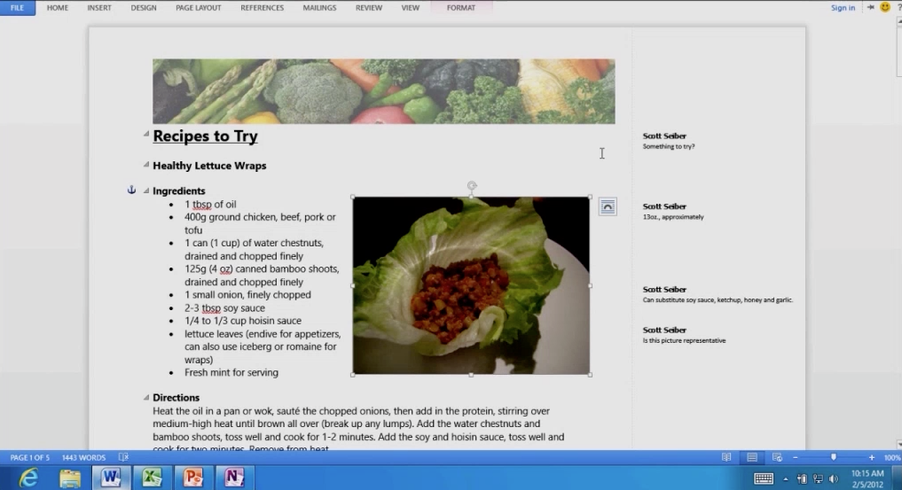The width and height of the screenshot is (902, 490).
Task: Click the smiley feedback icon
Action: pos(885,7)
